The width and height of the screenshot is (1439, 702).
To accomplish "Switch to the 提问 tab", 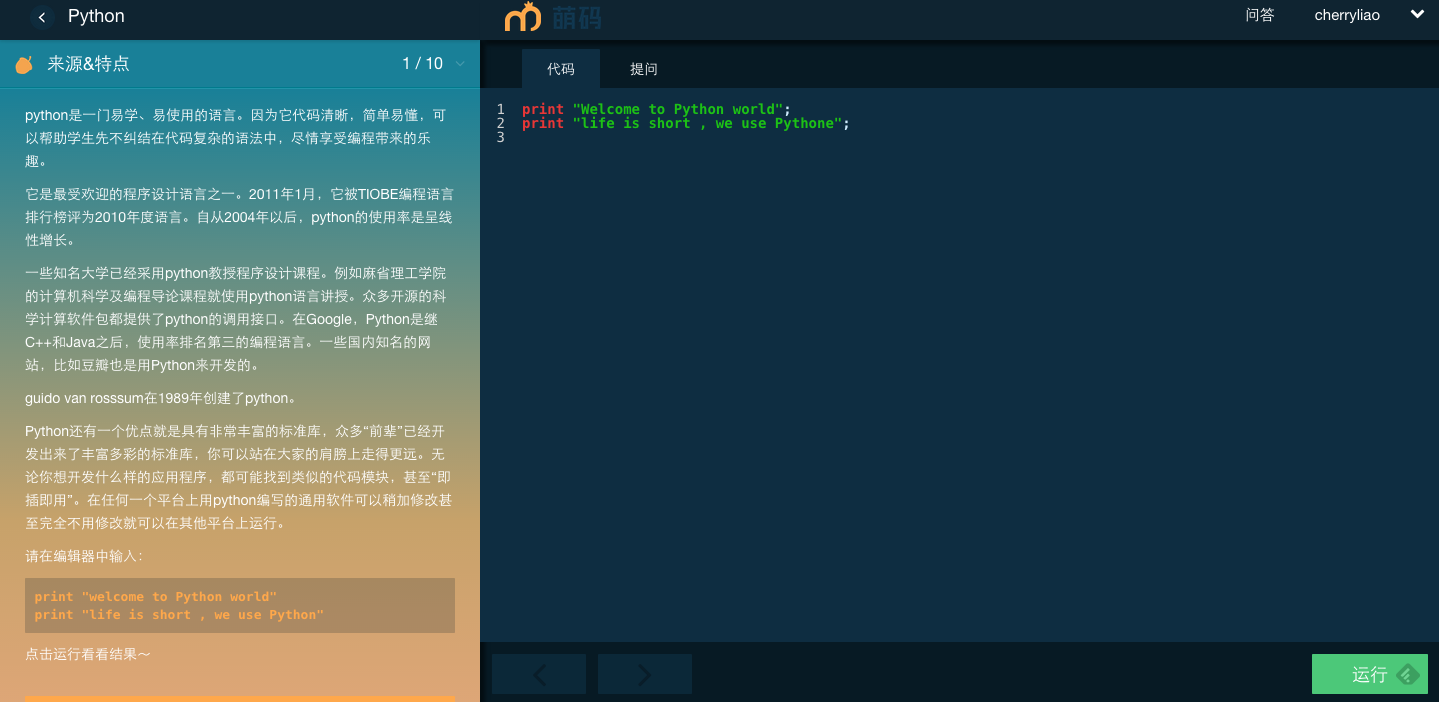I will [x=644, y=69].
